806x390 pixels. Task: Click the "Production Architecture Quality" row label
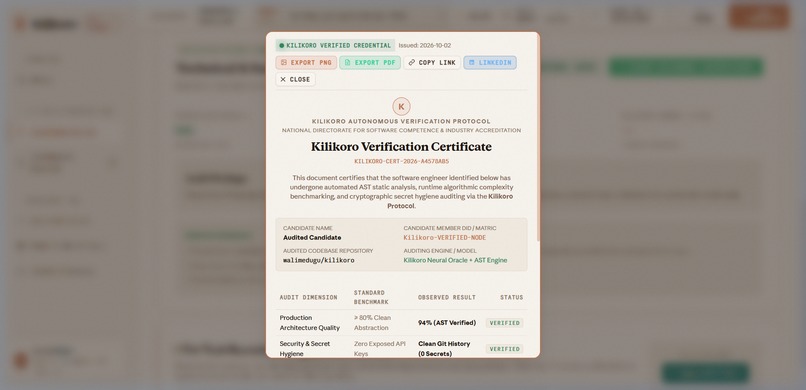point(309,323)
